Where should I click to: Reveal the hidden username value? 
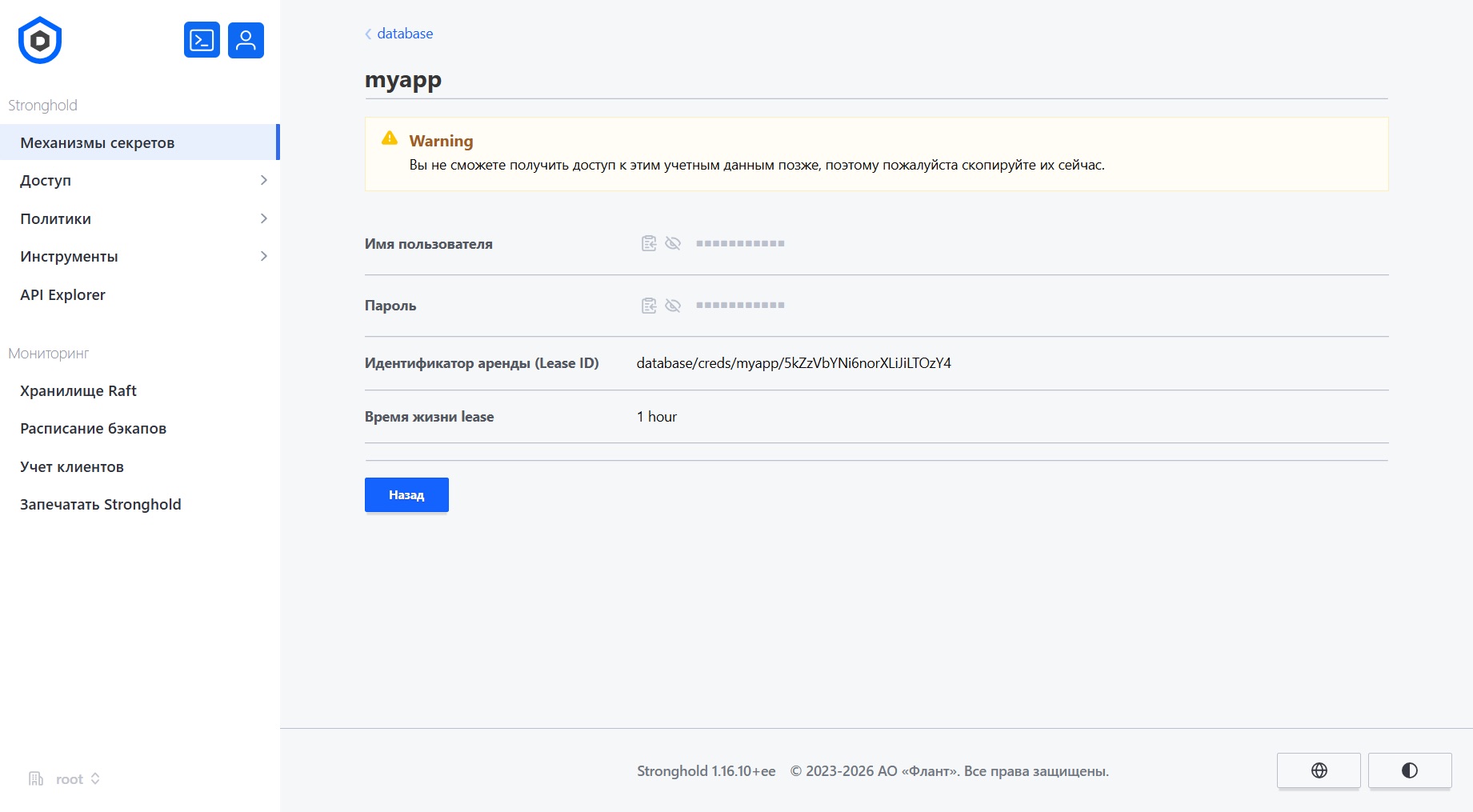673,243
